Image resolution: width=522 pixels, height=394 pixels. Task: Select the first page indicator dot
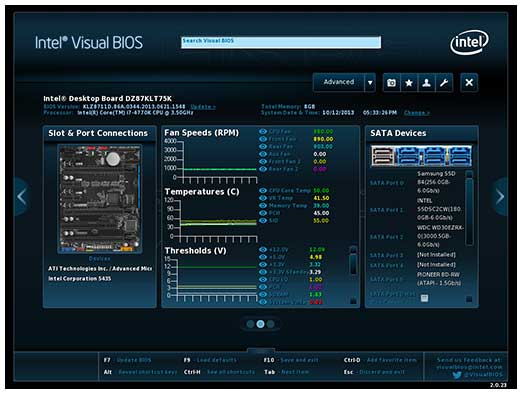(x=250, y=324)
